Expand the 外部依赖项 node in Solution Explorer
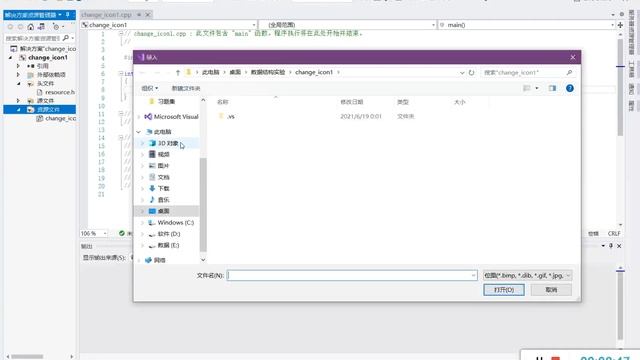Screen dimensions: 640x360 pos(18,75)
